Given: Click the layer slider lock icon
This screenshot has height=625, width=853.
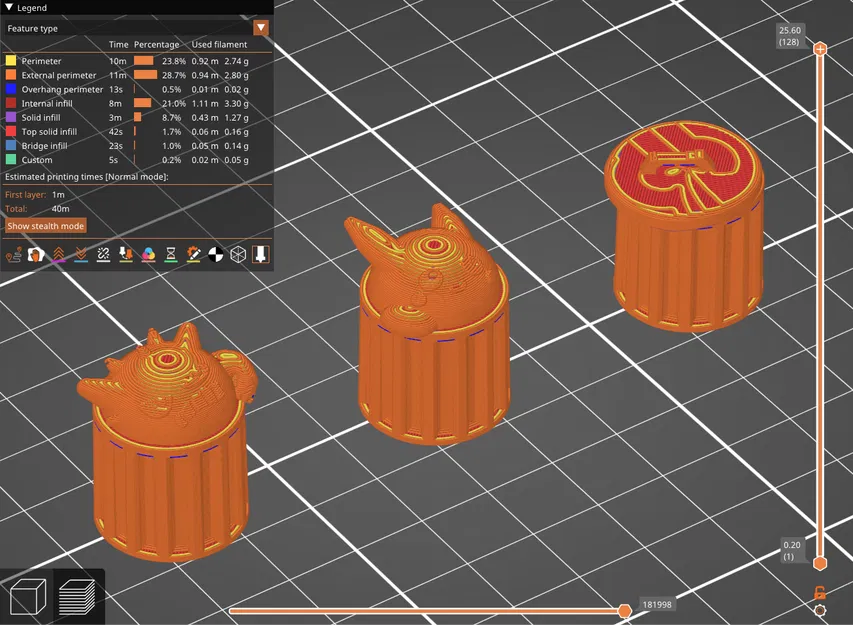Looking at the screenshot, I should [820, 592].
